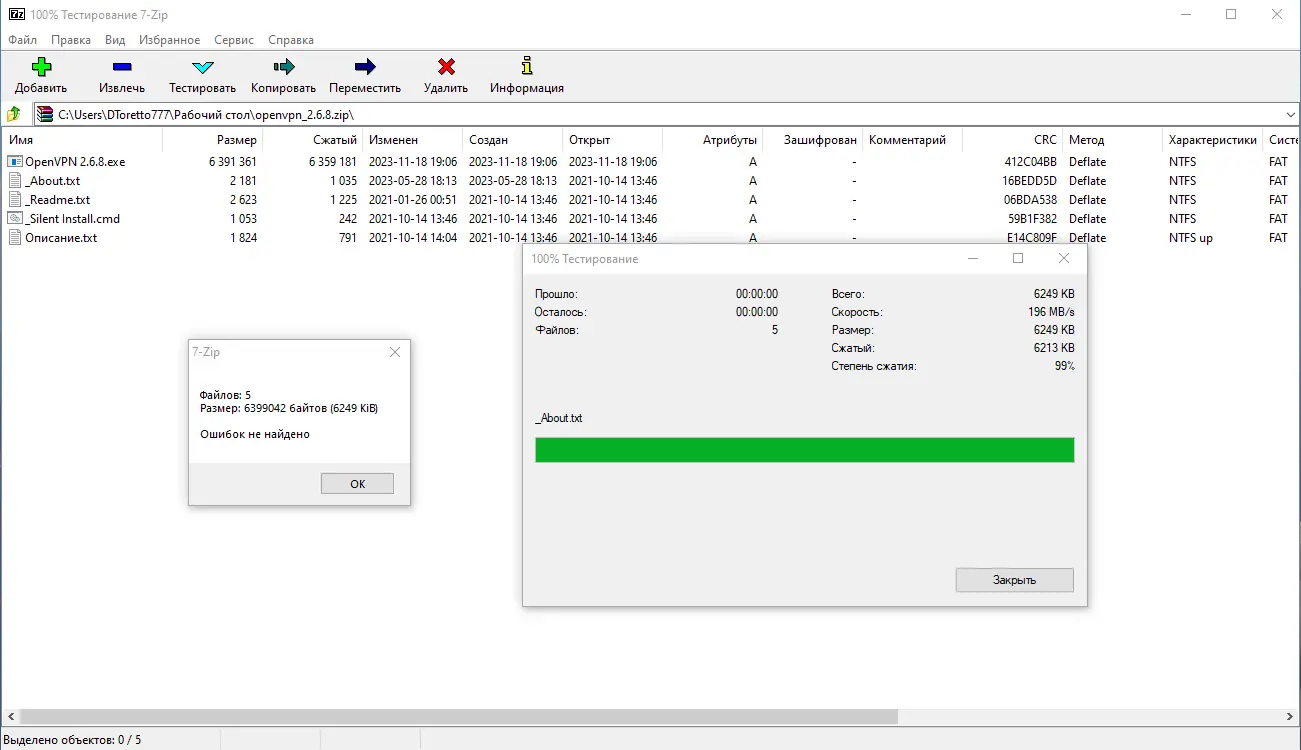Screen dimensions: 1301x750
Task: Click the Извлечь (Extract) blue minus icon
Action: (x=122, y=67)
